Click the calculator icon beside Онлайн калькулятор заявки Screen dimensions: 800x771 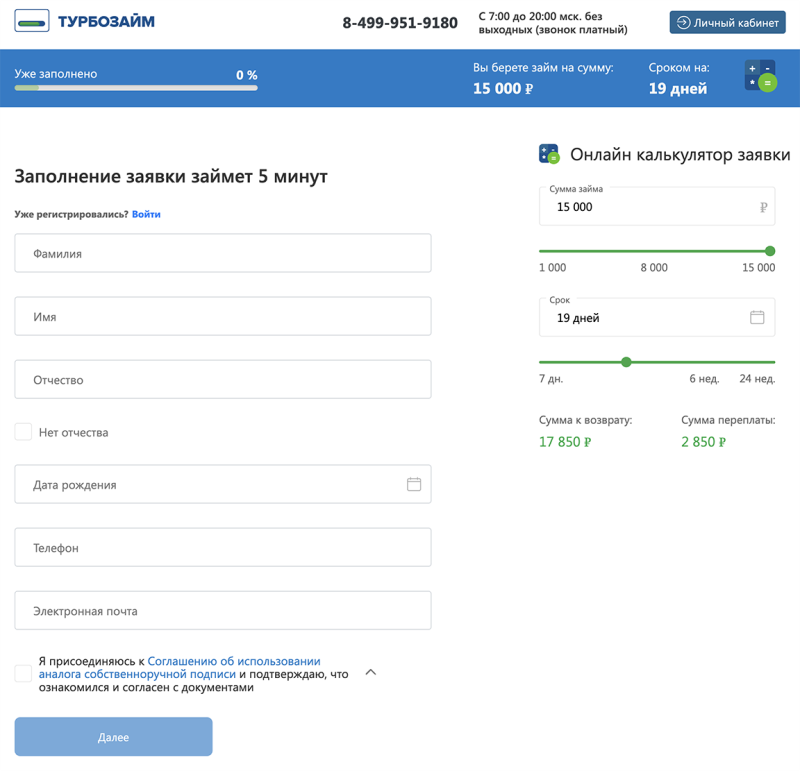click(x=549, y=154)
